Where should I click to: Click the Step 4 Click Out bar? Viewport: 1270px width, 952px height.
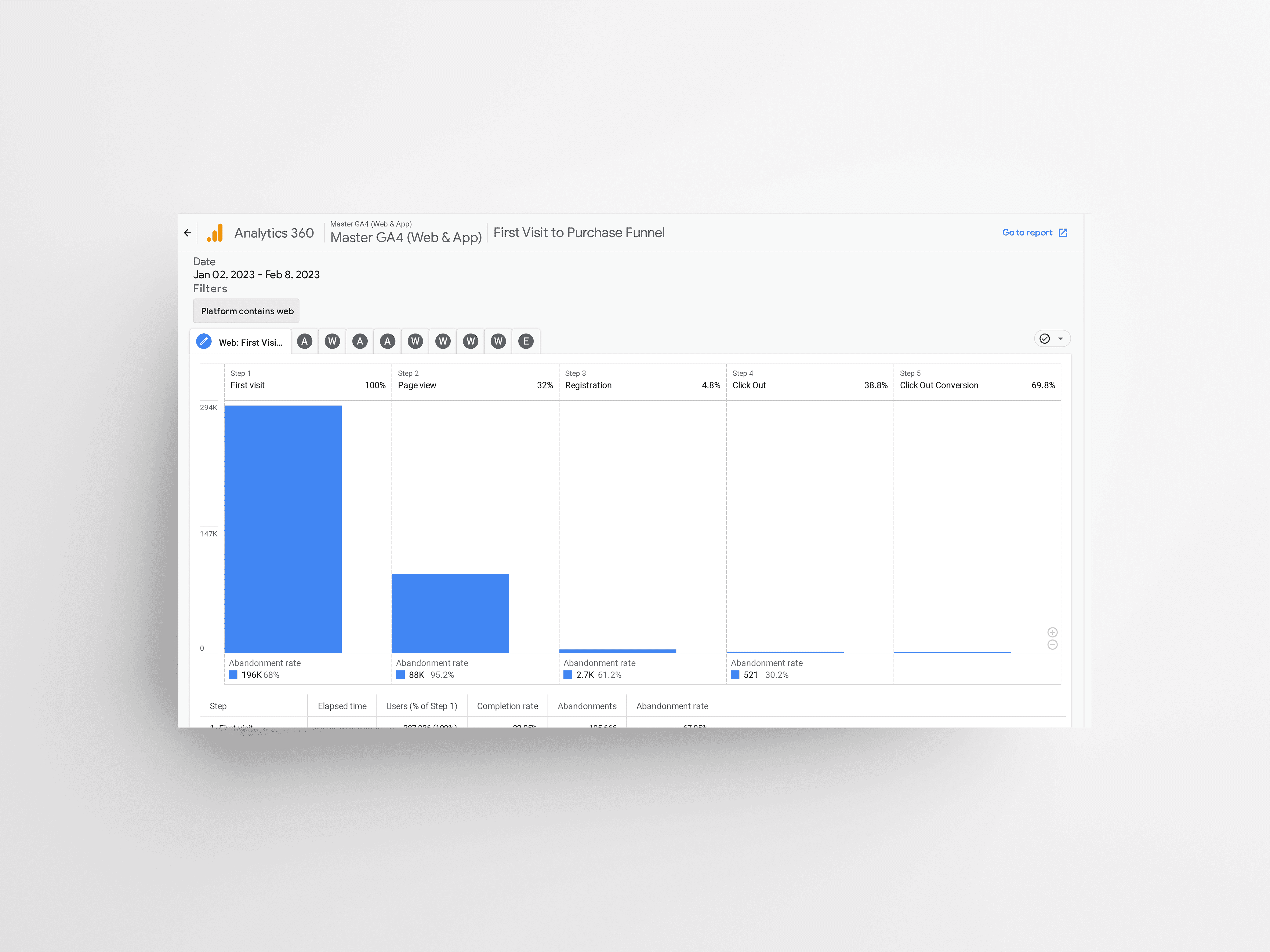[x=785, y=652]
